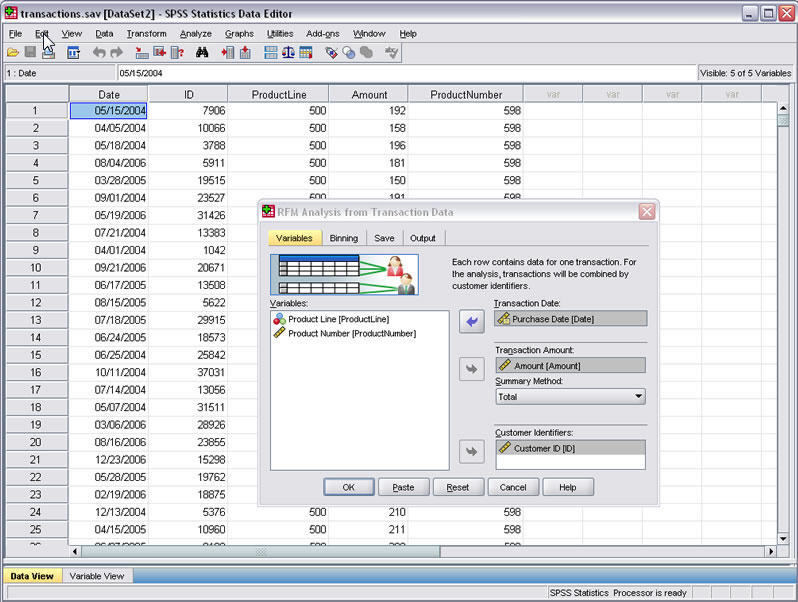Screen dimensions: 798x602
Task: Click the Weight cases scale icon
Action: click(x=288, y=52)
